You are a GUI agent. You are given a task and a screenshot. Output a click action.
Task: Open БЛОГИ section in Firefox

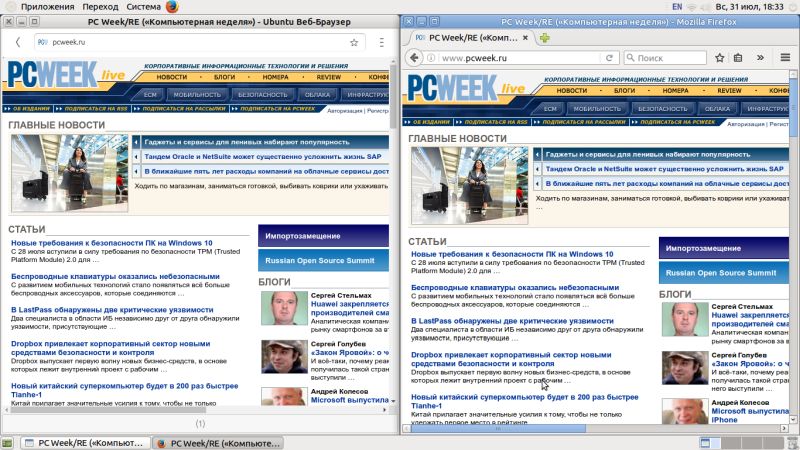point(624,90)
